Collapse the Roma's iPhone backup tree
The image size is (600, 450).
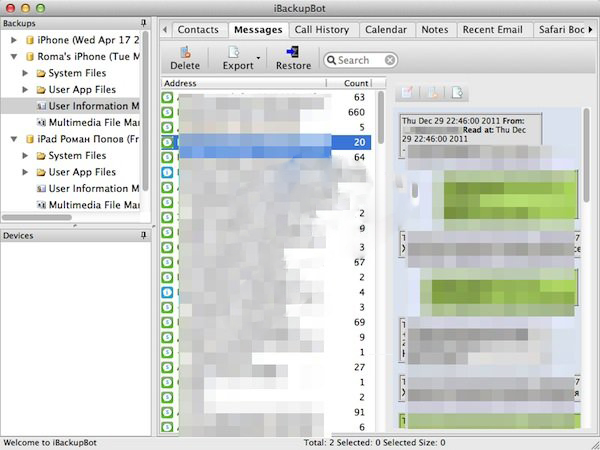[x=15, y=57]
